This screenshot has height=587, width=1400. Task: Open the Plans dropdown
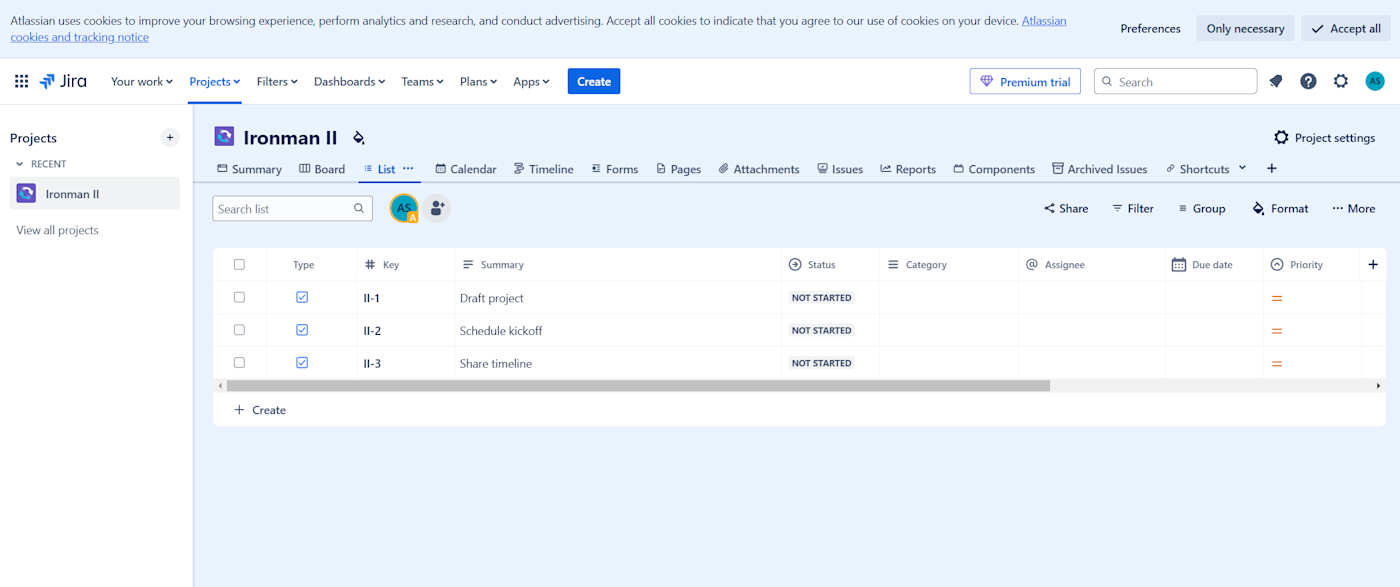pos(478,82)
